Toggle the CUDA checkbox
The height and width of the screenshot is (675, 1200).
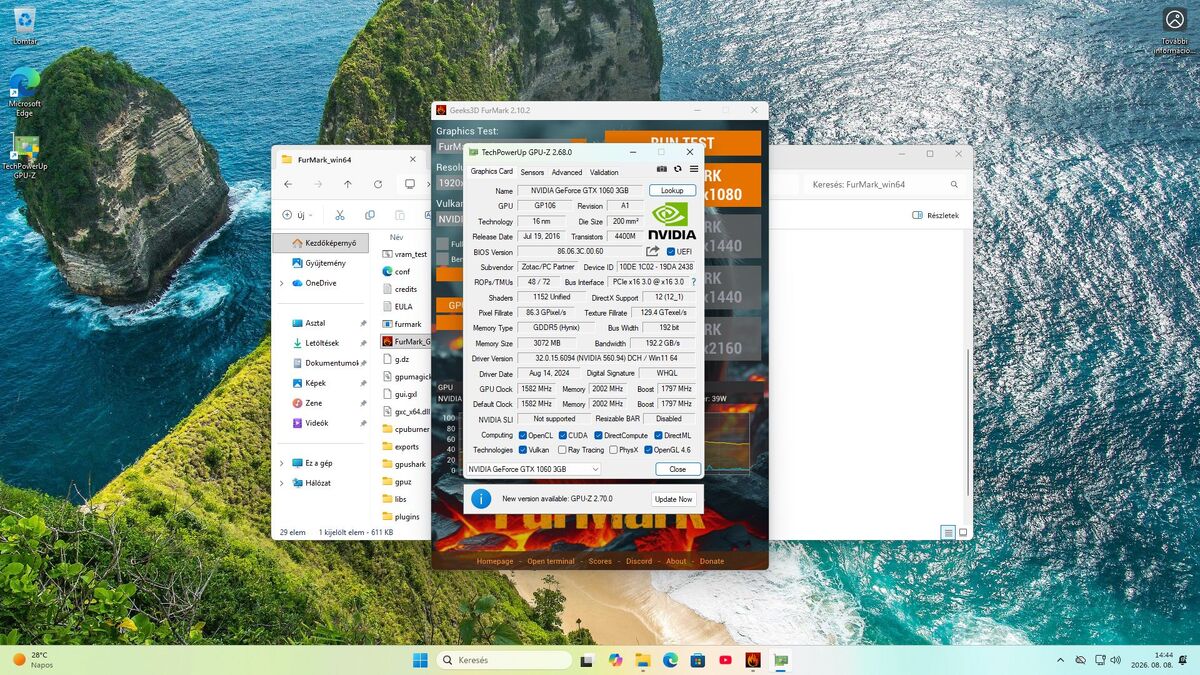pyautogui.click(x=563, y=435)
